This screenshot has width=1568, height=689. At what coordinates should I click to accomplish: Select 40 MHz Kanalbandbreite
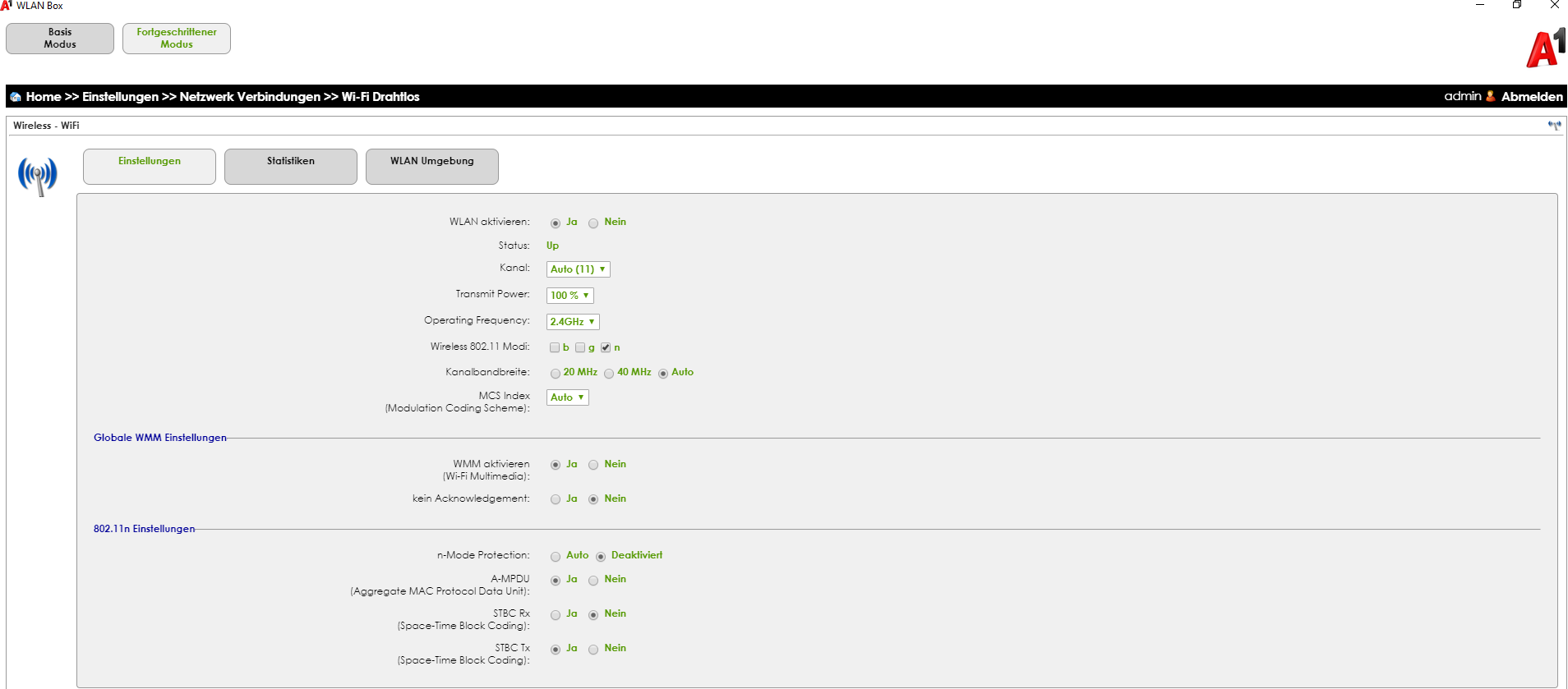click(x=609, y=374)
